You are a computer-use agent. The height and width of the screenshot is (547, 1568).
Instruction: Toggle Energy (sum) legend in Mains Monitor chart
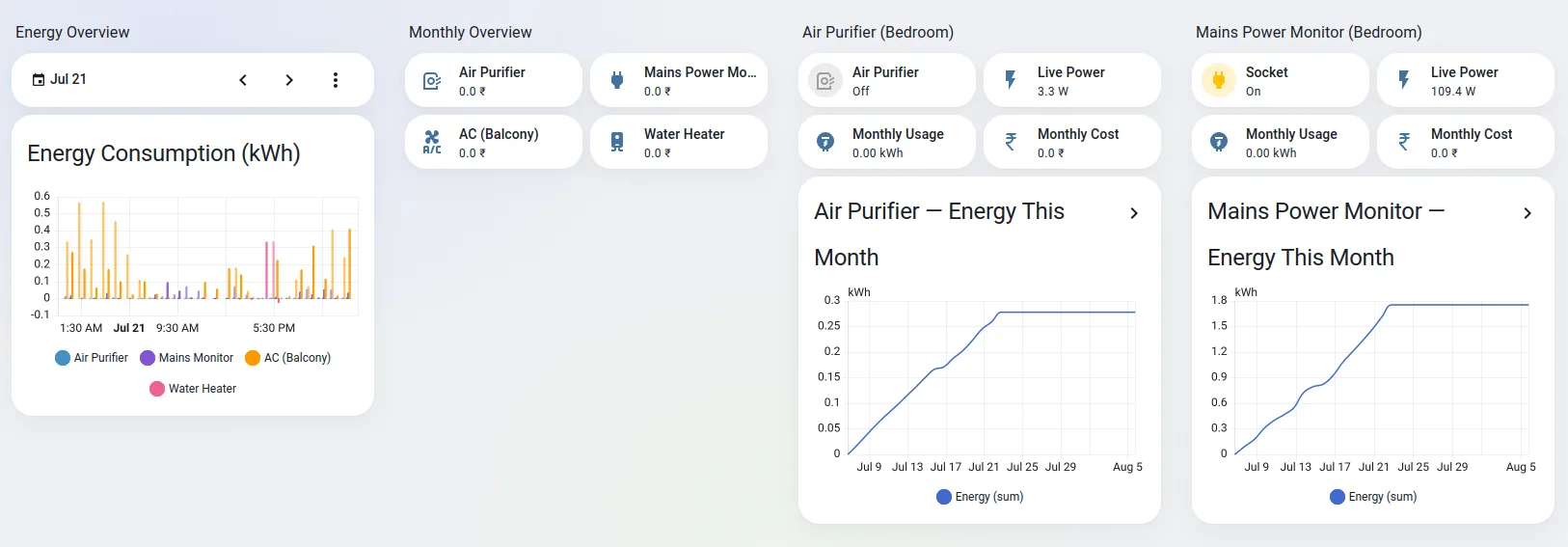tap(1373, 497)
